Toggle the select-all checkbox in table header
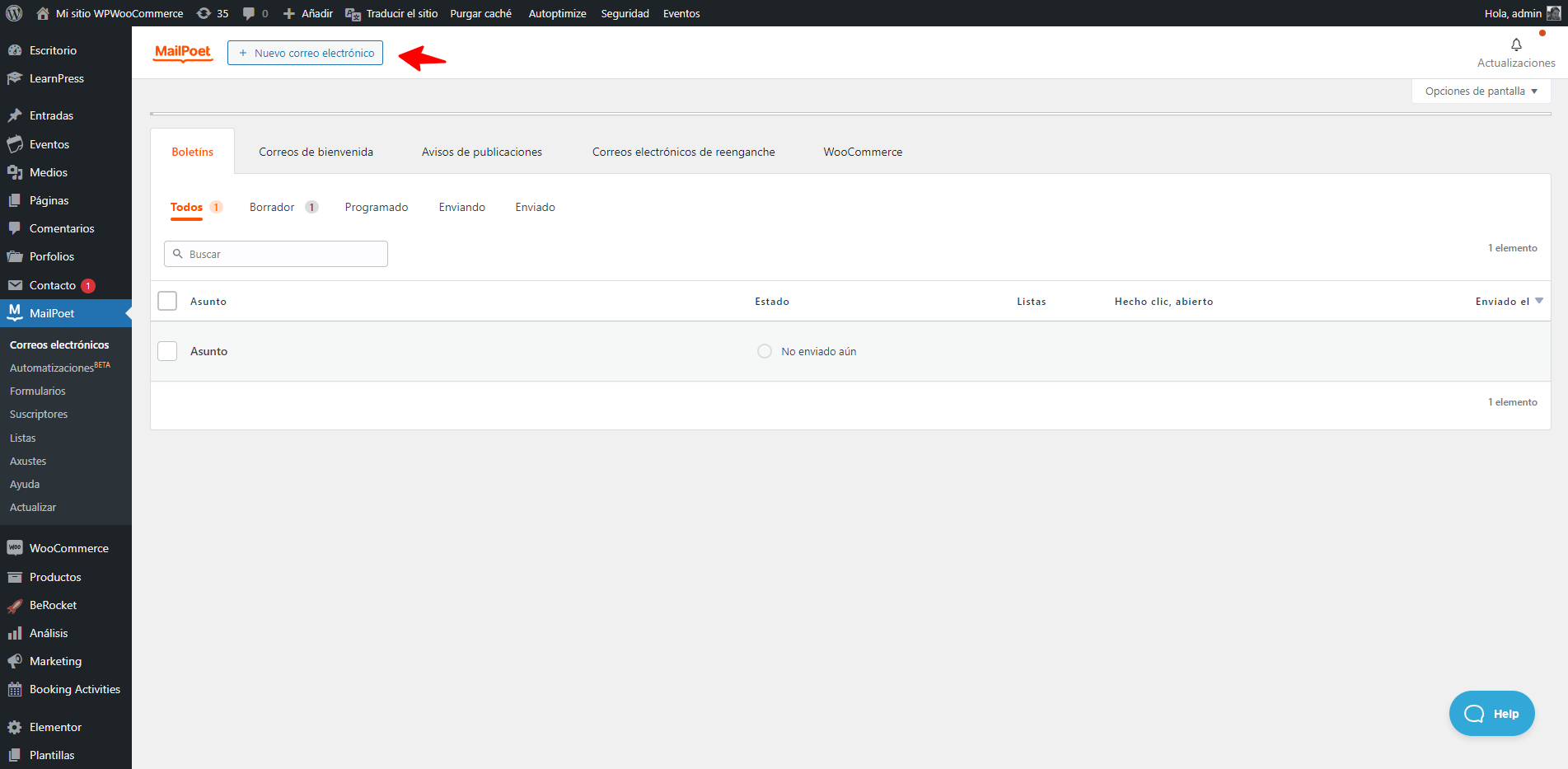The width and height of the screenshot is (1568, 769). [167, 301]
